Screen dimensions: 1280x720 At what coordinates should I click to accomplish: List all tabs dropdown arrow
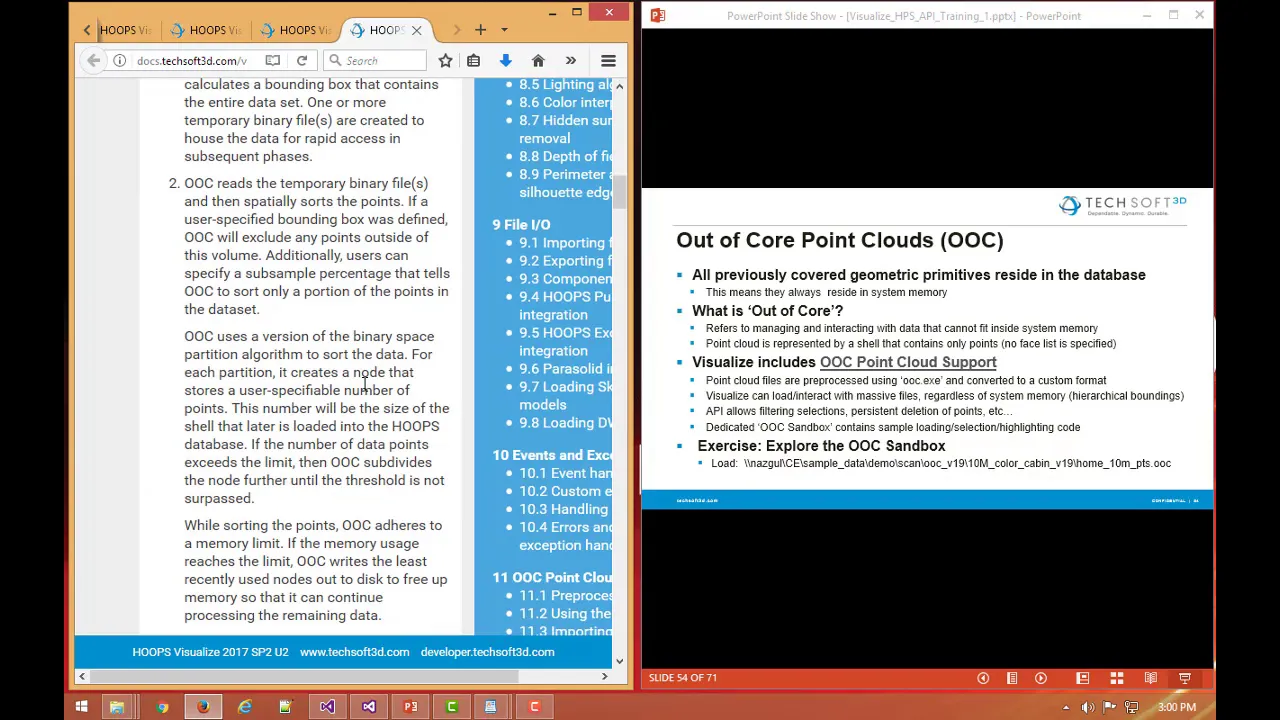click(504, 30)
